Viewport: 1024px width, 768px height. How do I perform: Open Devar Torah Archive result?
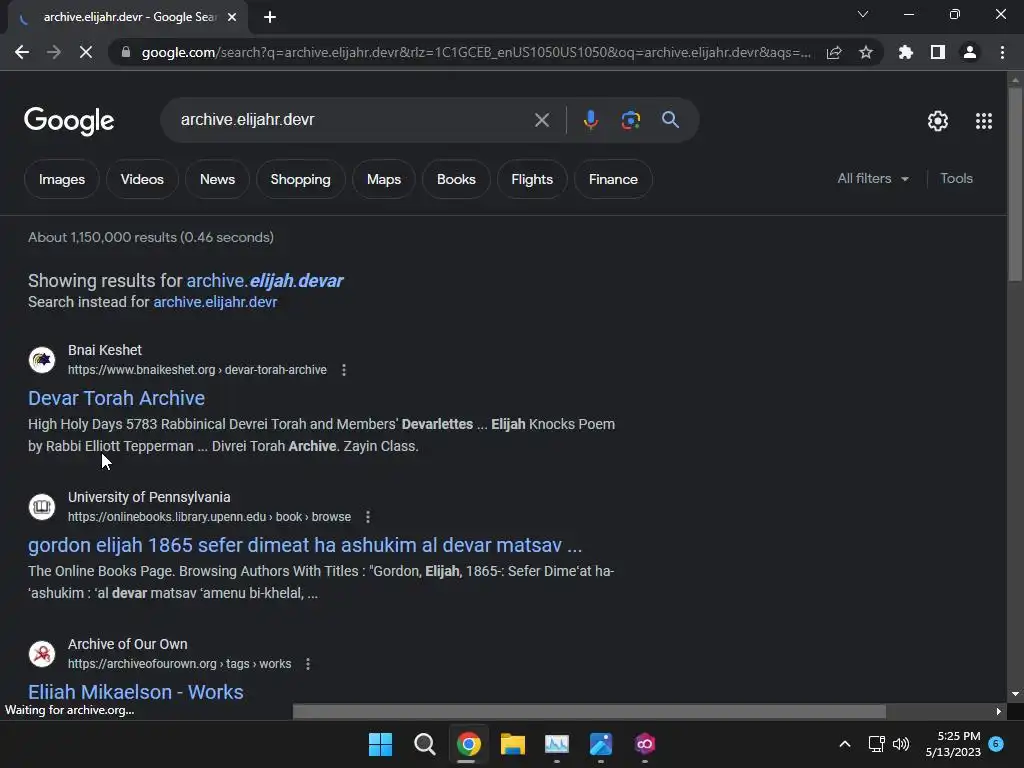(x=116, y=398)
